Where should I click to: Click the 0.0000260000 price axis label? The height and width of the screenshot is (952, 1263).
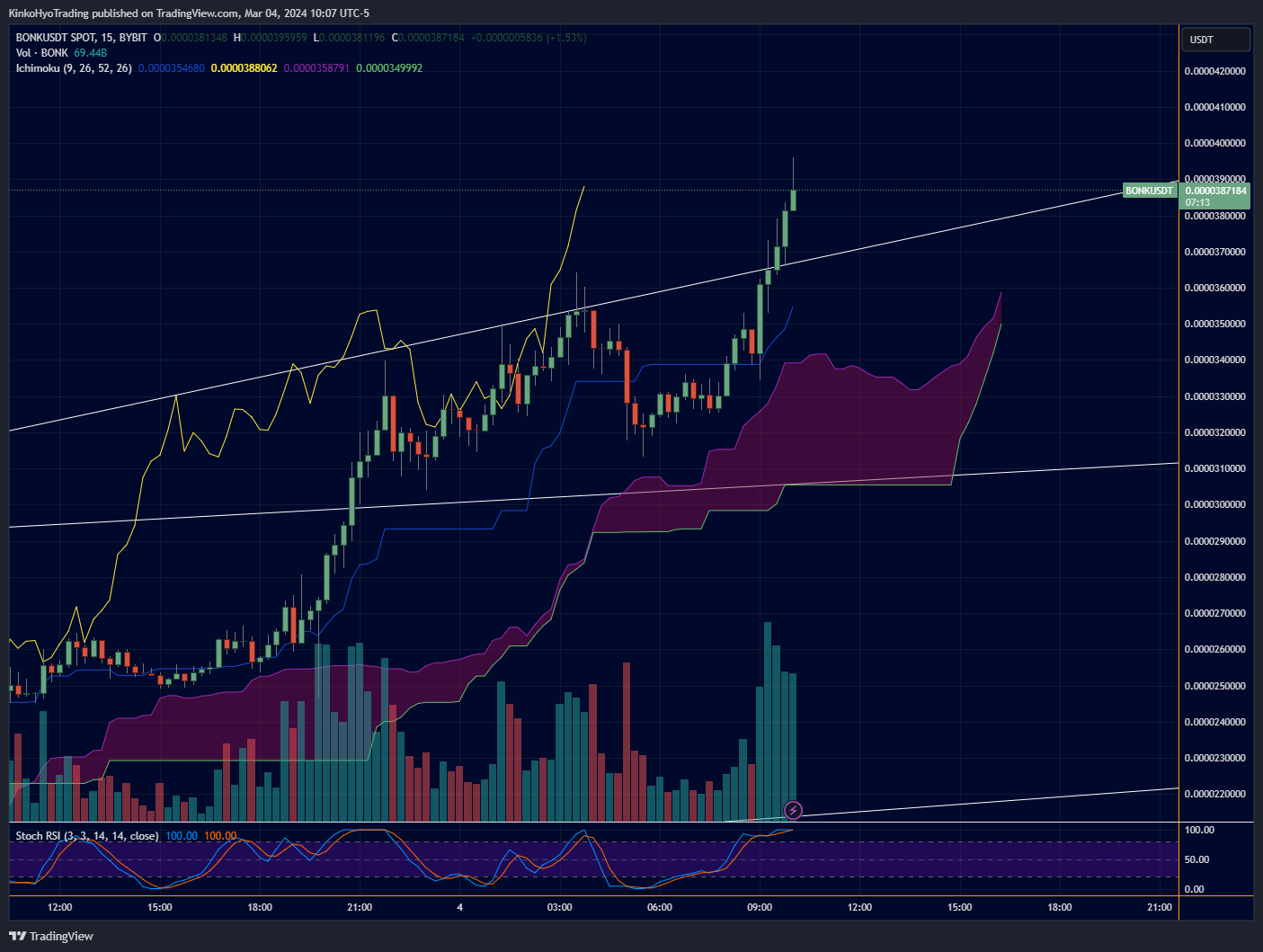1215,649
